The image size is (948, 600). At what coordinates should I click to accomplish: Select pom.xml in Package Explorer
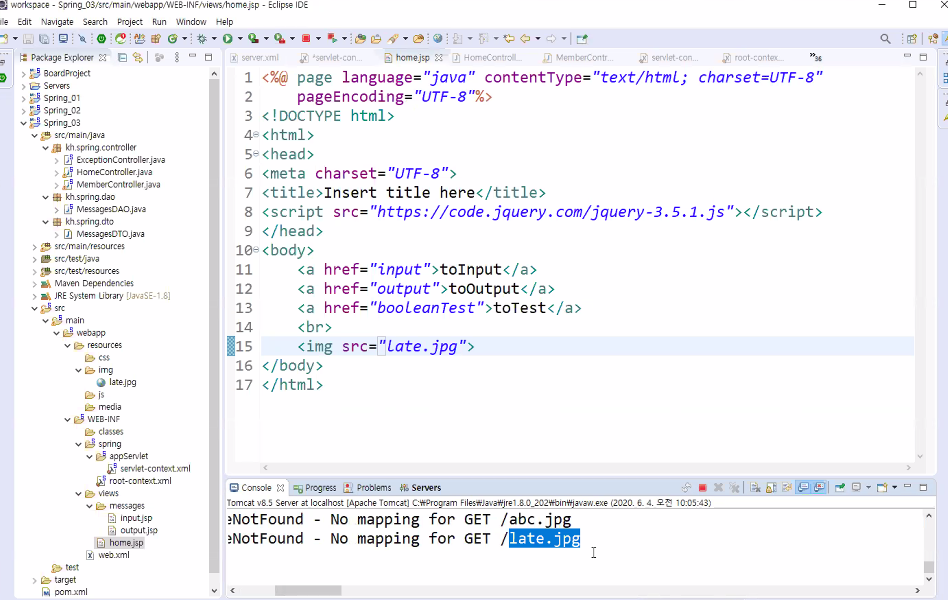click(71, 592)
